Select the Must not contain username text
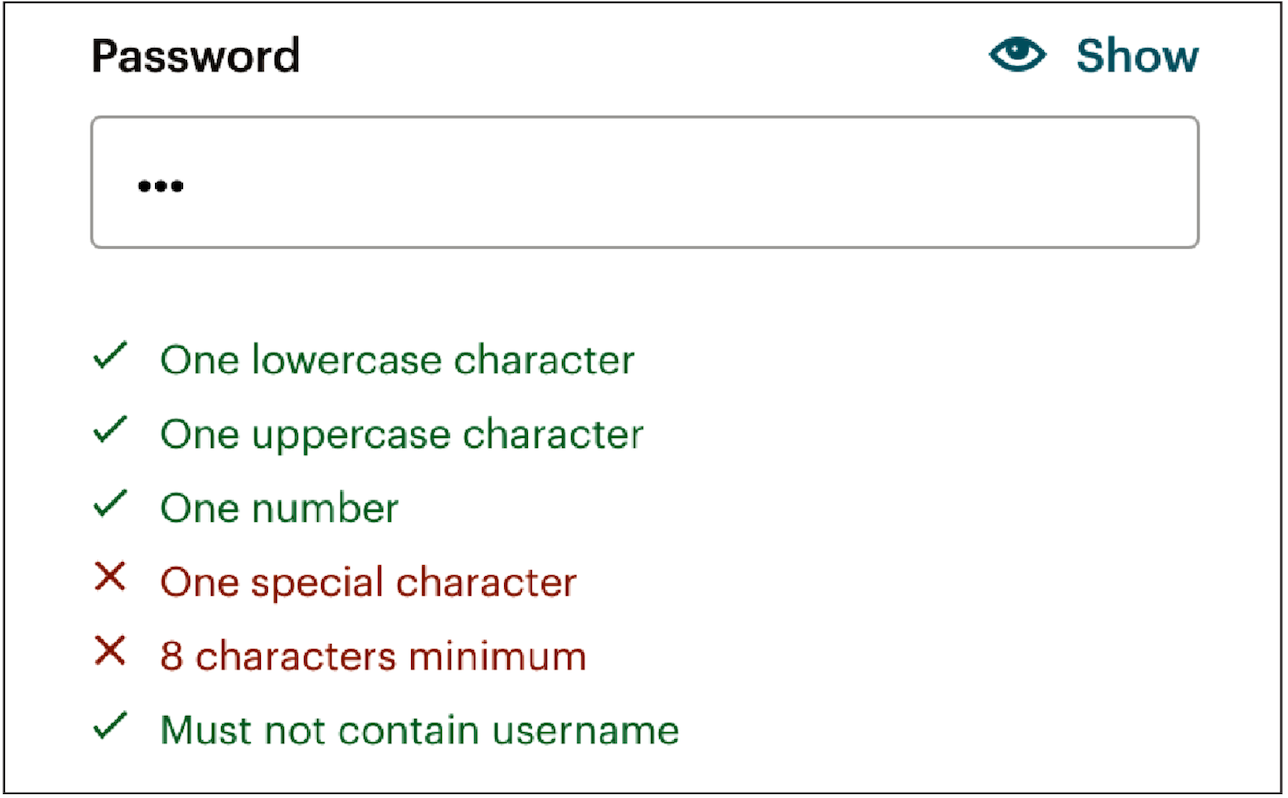Image resolution: width=1288 pixels, height=798 pixels. 419,730
